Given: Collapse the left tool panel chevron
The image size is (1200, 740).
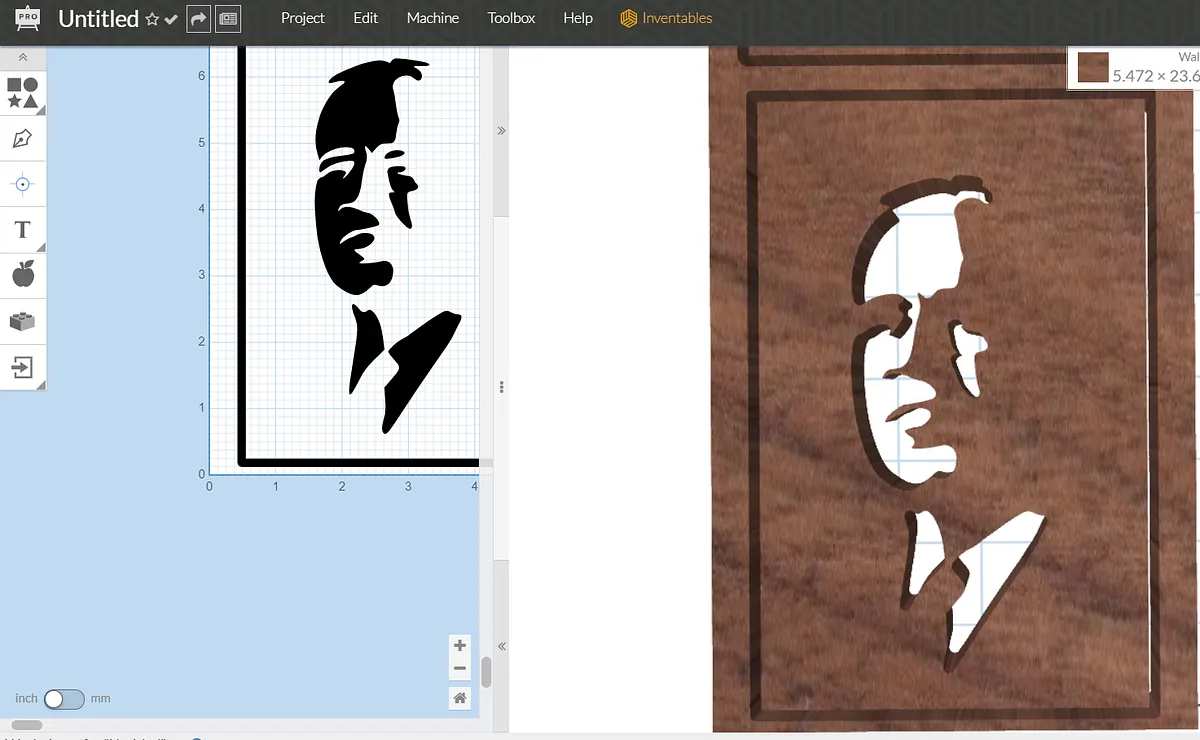Looking at the screenshot, I should (23, 58).
